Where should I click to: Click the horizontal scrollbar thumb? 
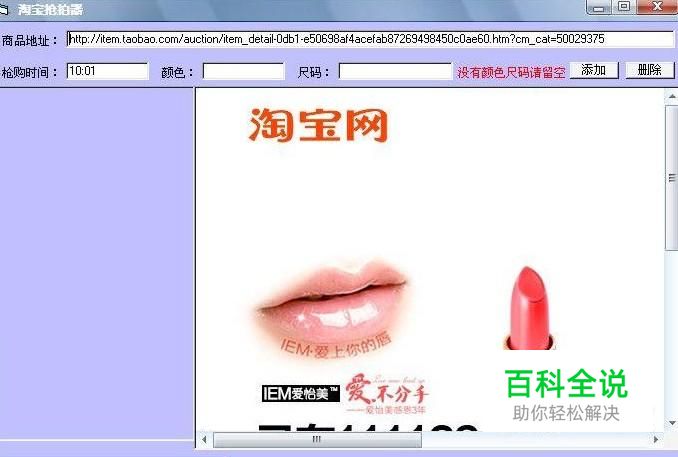317,439
